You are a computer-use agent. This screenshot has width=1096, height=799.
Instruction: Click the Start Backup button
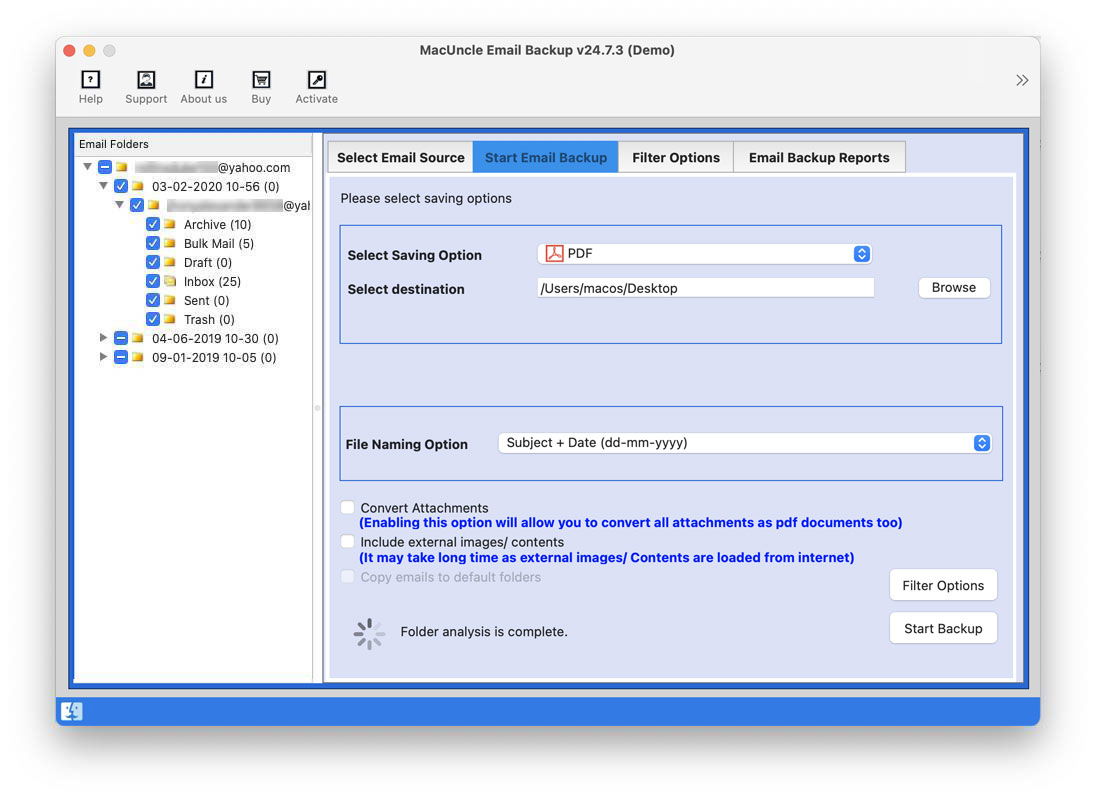942,628
